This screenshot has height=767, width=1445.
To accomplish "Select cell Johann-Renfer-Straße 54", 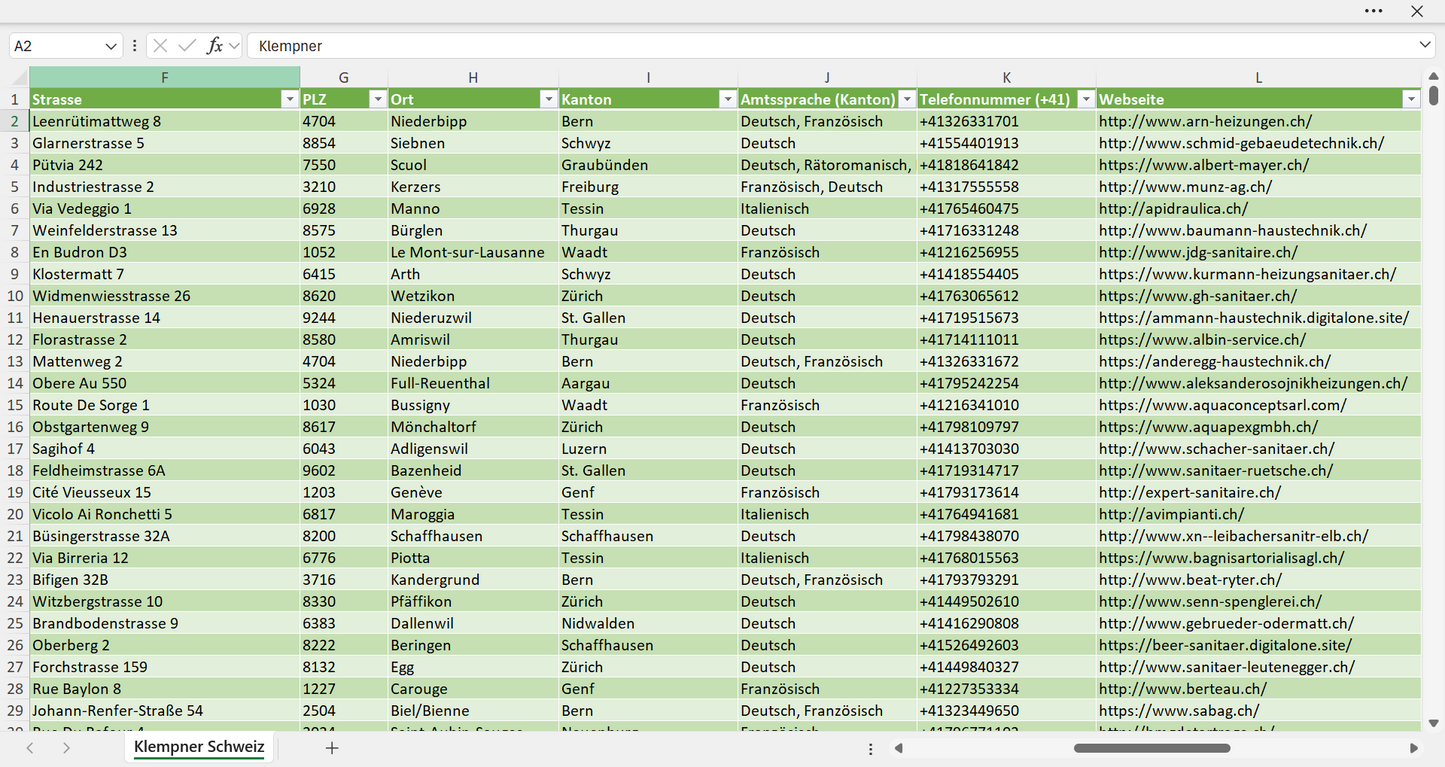I will coord(164,711).
